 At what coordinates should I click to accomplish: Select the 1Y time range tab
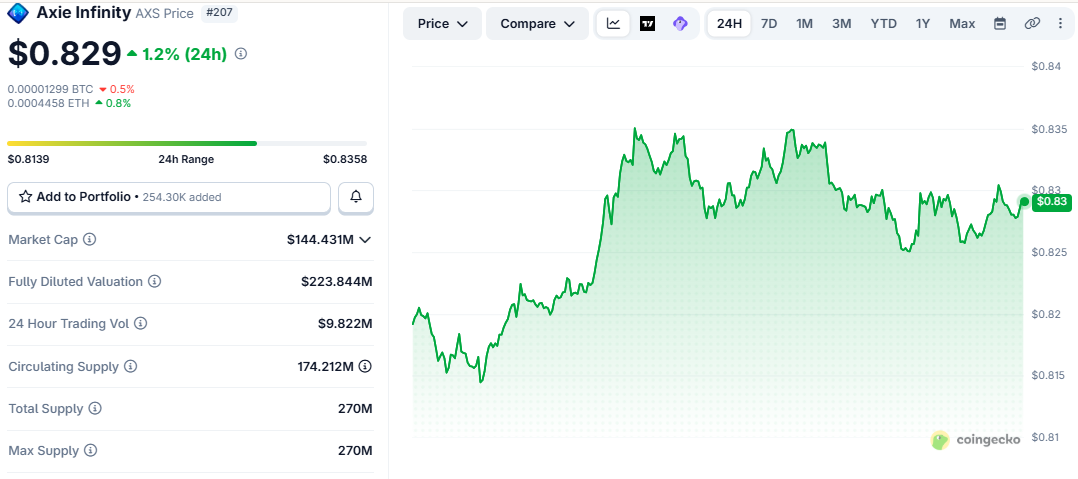(x=923, y=23)
